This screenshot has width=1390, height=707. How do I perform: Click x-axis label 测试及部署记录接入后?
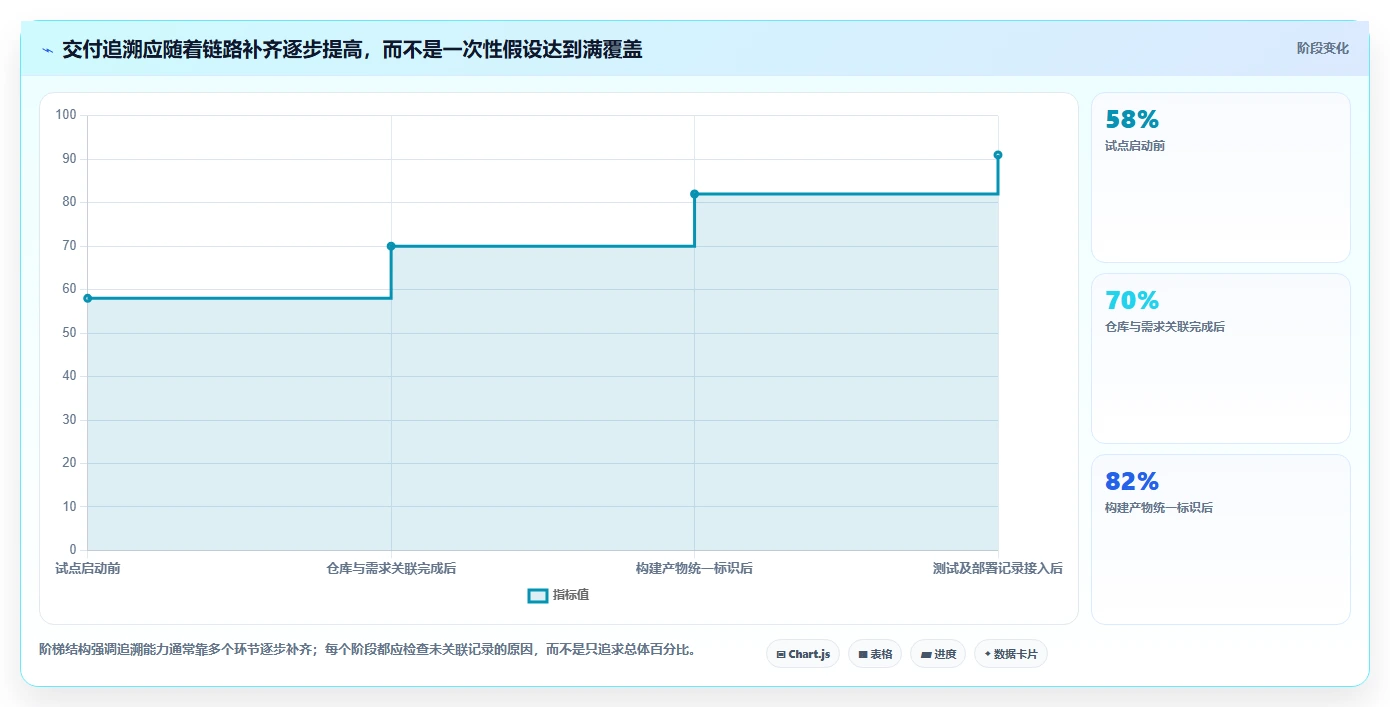click(x=998, y=569)
